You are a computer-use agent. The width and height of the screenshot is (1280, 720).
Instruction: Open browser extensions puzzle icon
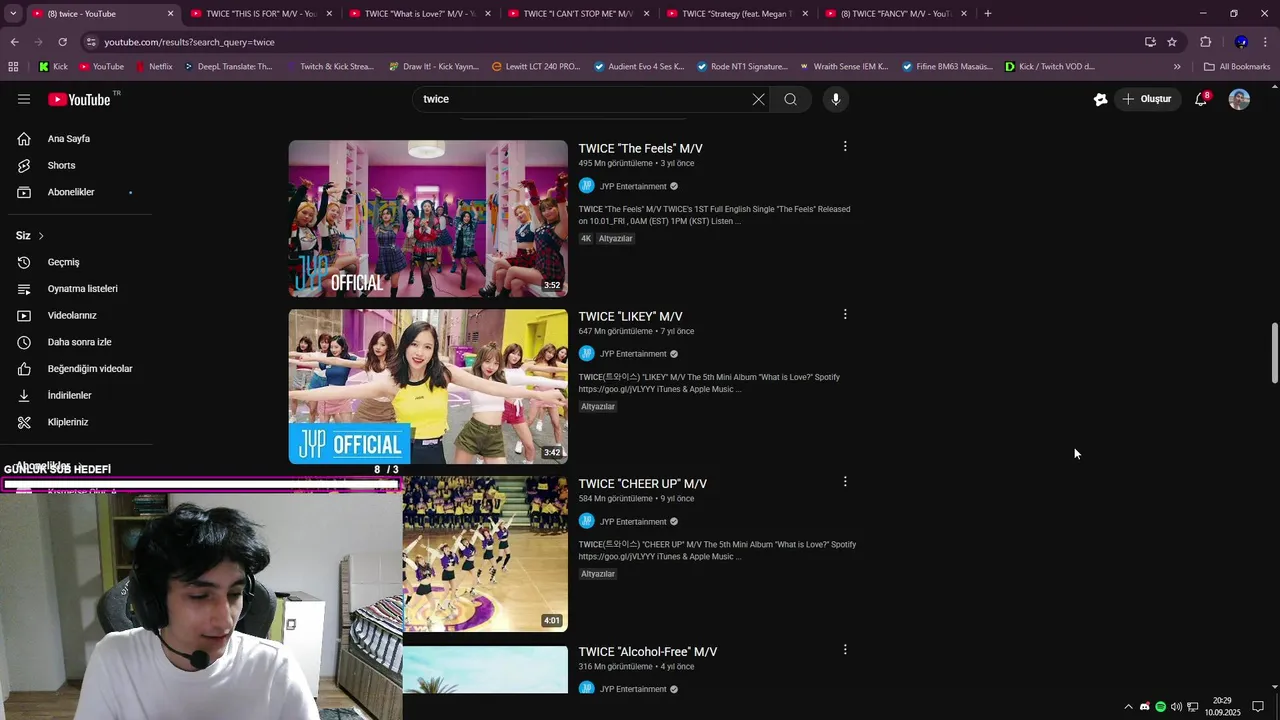pos(1205,42)
